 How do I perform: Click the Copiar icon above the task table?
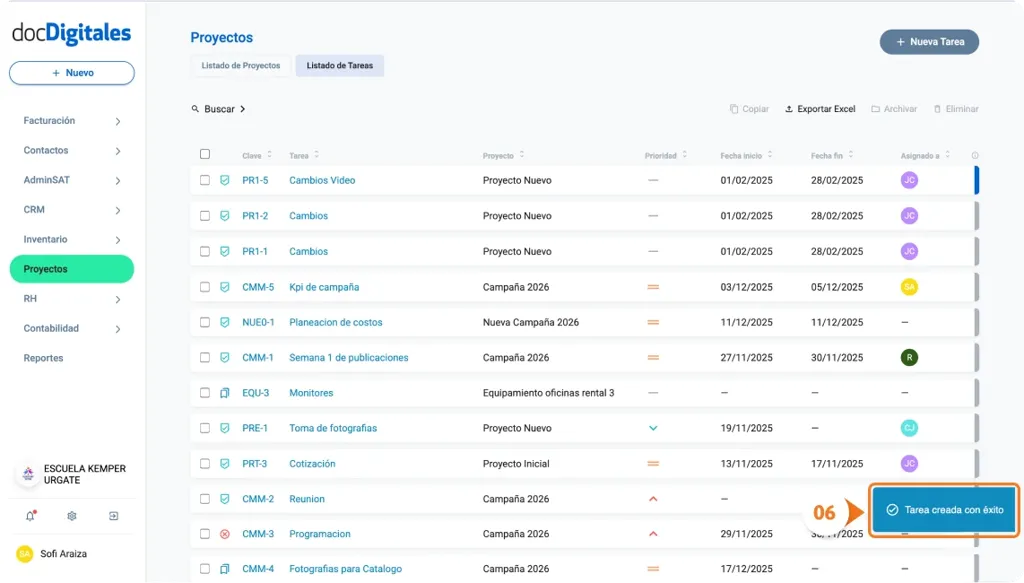coord(736,108)
